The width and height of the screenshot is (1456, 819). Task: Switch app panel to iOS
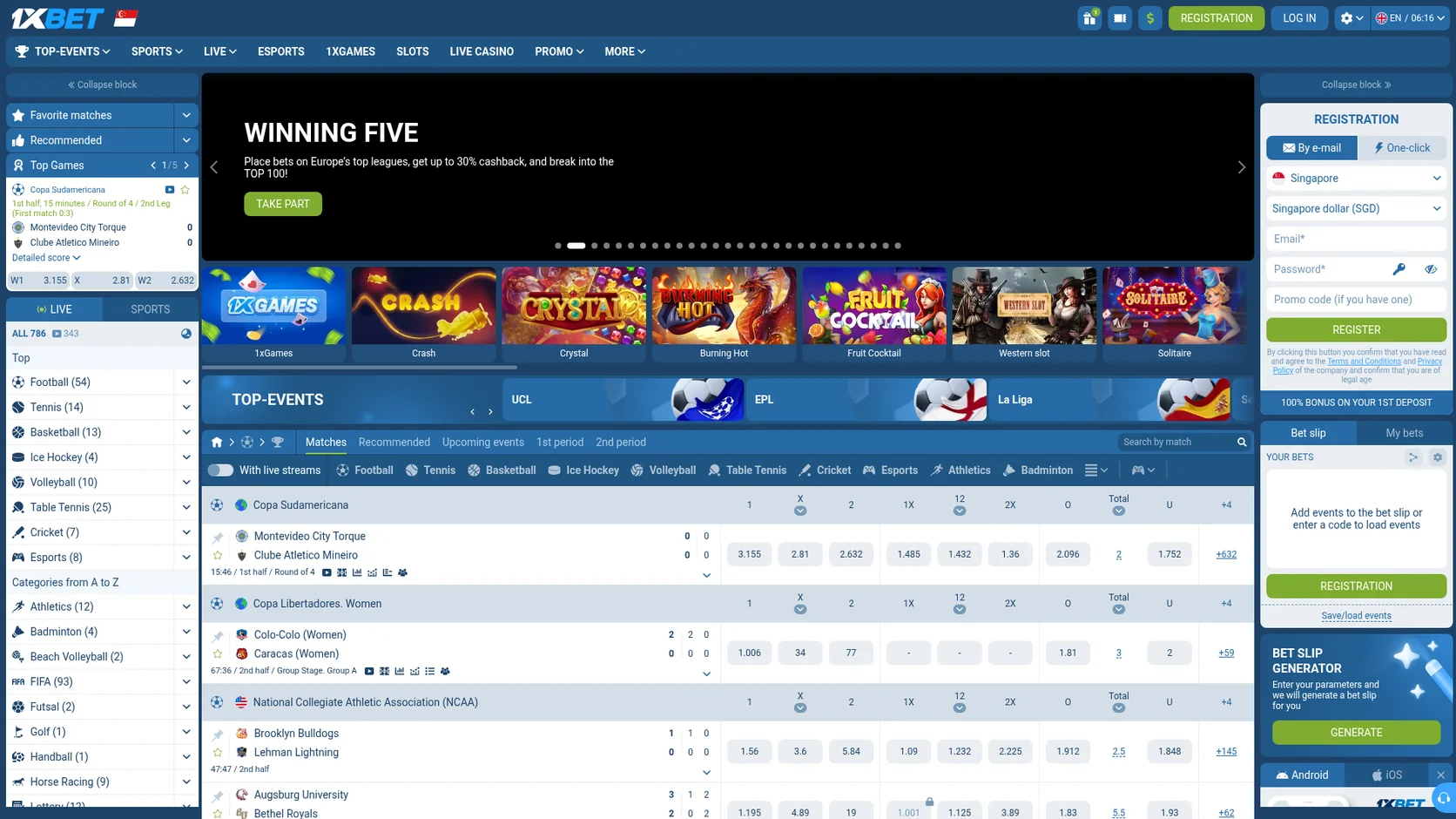pos(1387,775)
